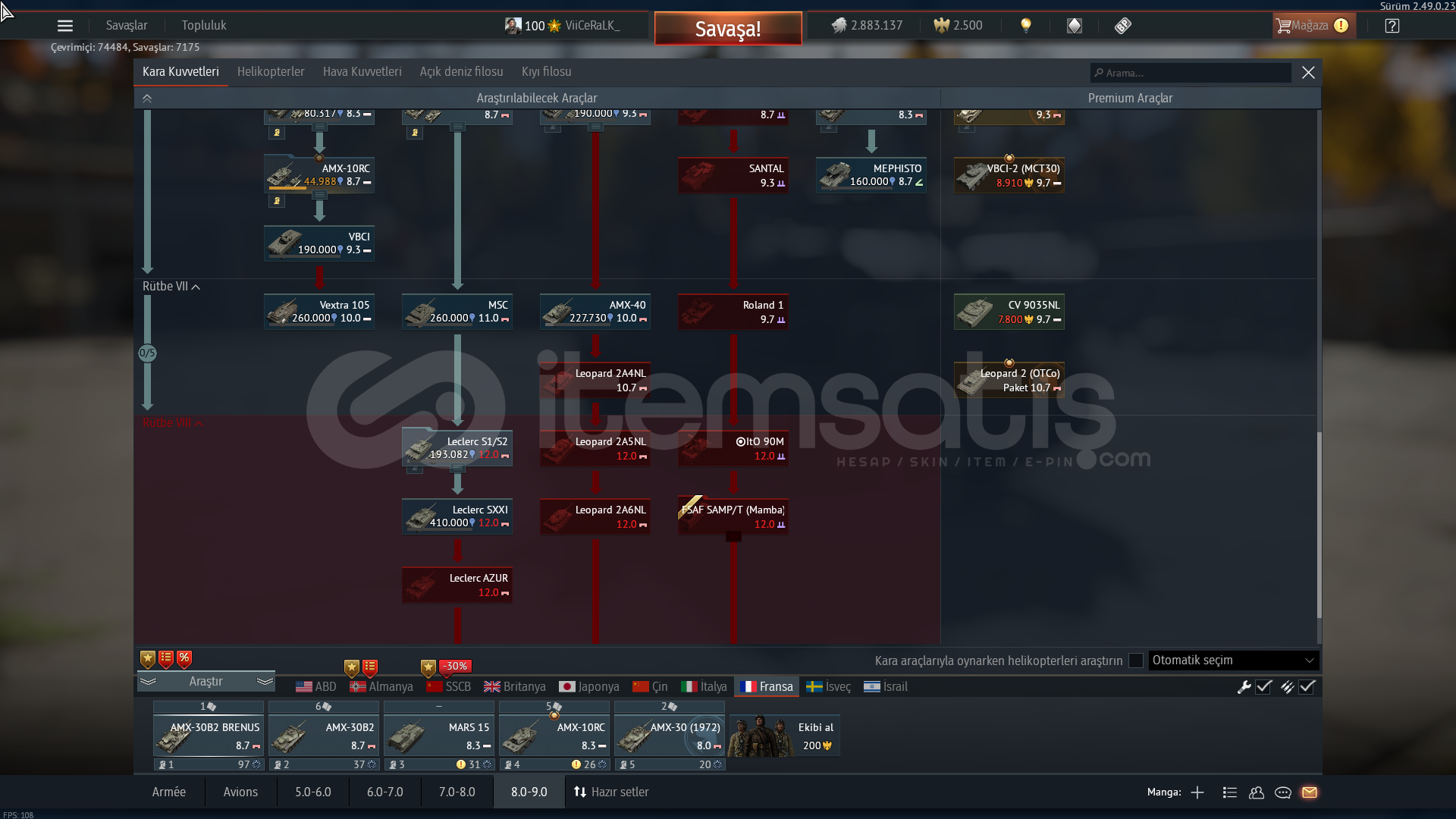Screen dimensions: 1456x819
Task: Open the help question mark icon
Action: (x=1392, y=26)
